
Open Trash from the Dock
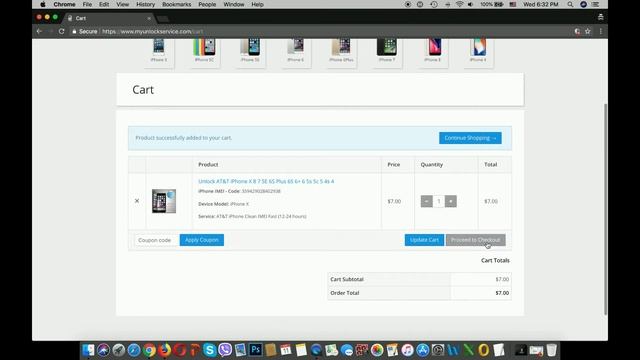[551, 350]
